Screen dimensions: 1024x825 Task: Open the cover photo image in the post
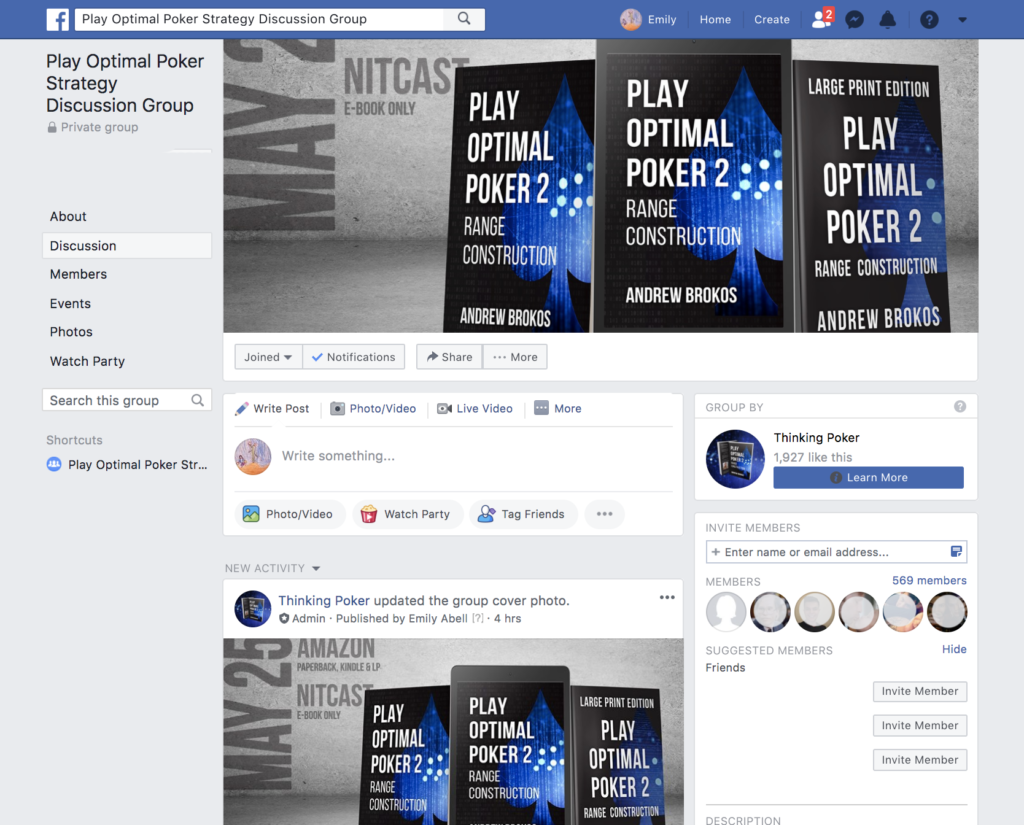(453, 732)
